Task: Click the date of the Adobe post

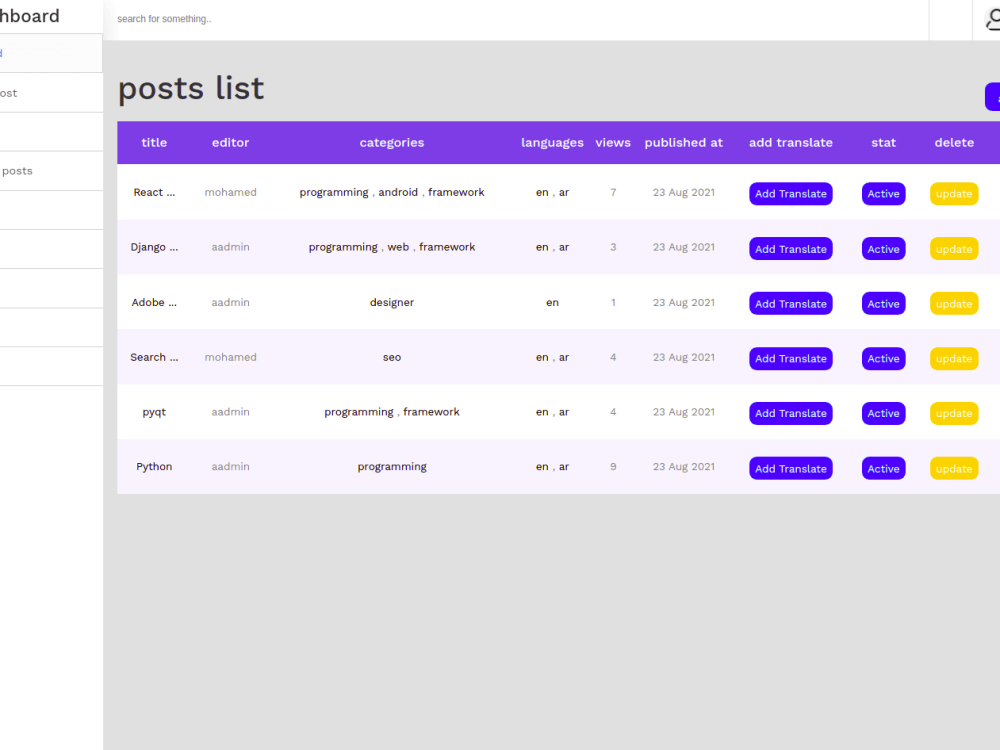Action: 684,302
